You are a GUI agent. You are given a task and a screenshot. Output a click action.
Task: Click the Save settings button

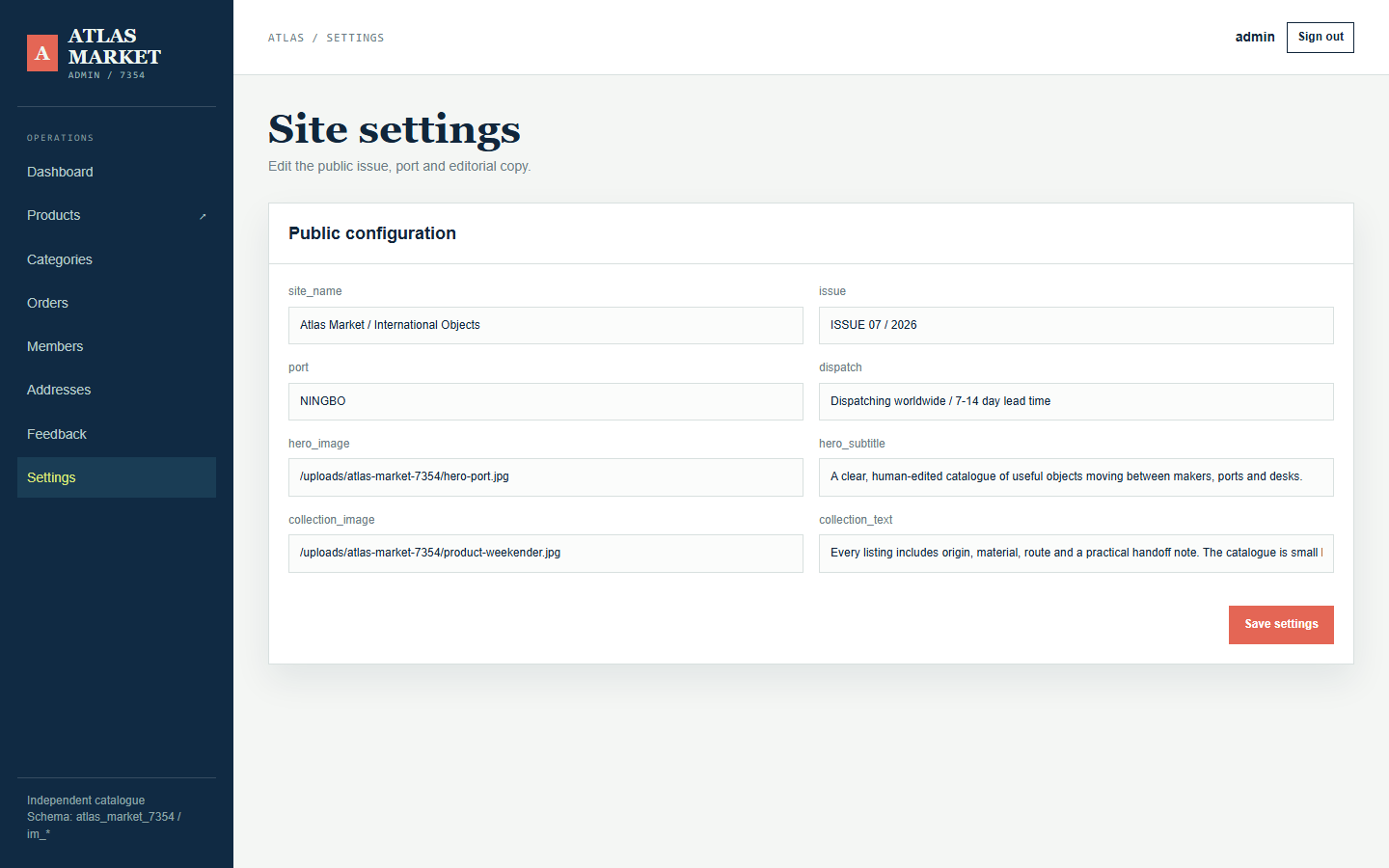pyautogui.click(x=1281, y=625)
